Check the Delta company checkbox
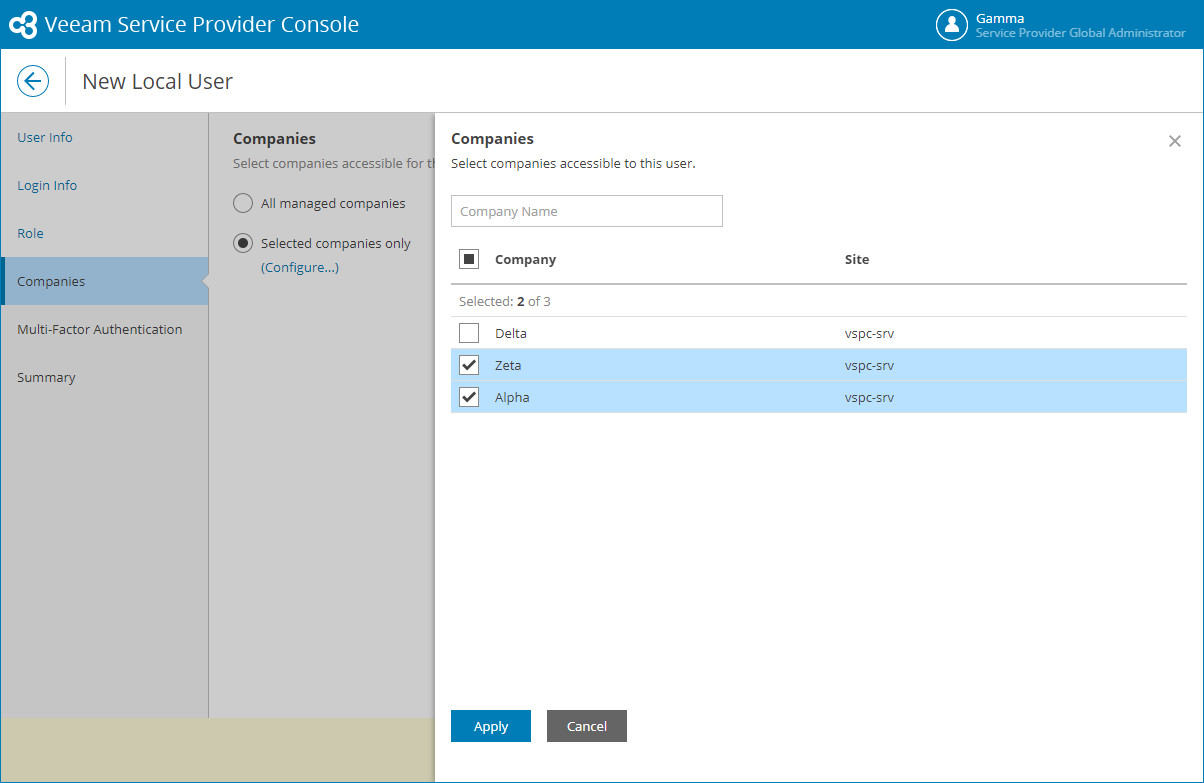1204x783 pixels. [x=469, y=333]
